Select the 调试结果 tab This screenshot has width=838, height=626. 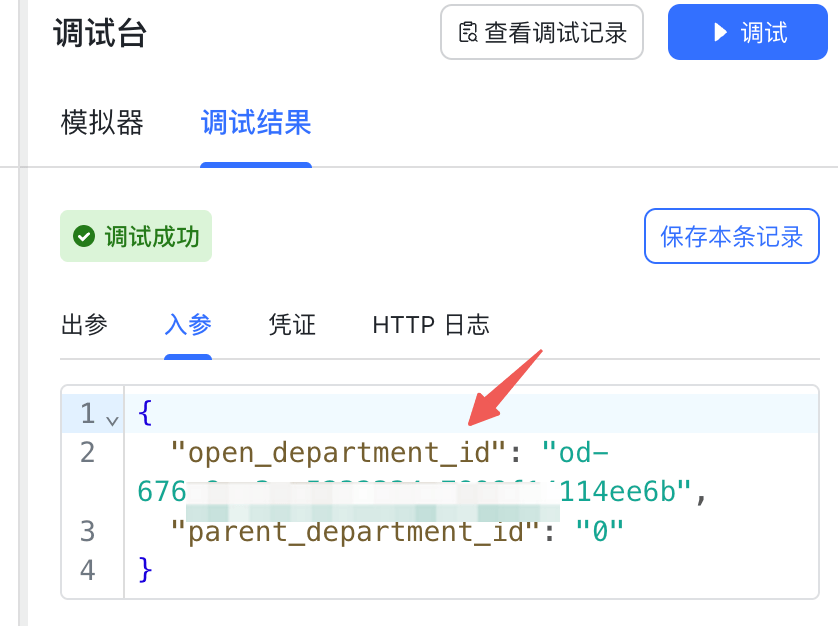coord(256,122)
